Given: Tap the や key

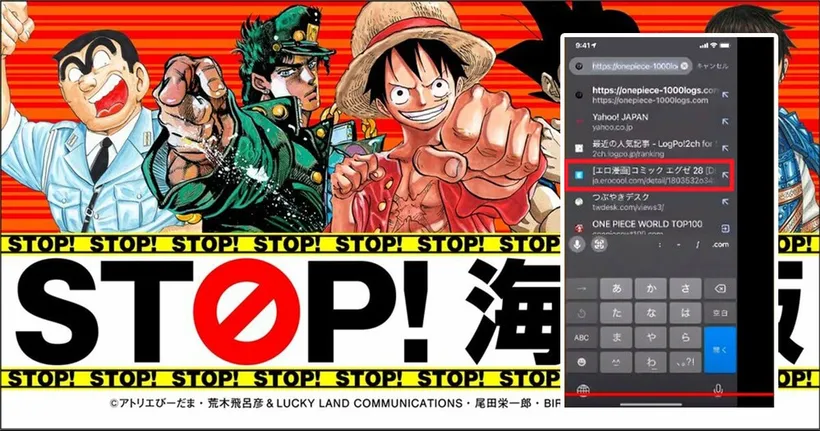Looking at the screenshot, I should pyautogui.click(x=651, y=338).
